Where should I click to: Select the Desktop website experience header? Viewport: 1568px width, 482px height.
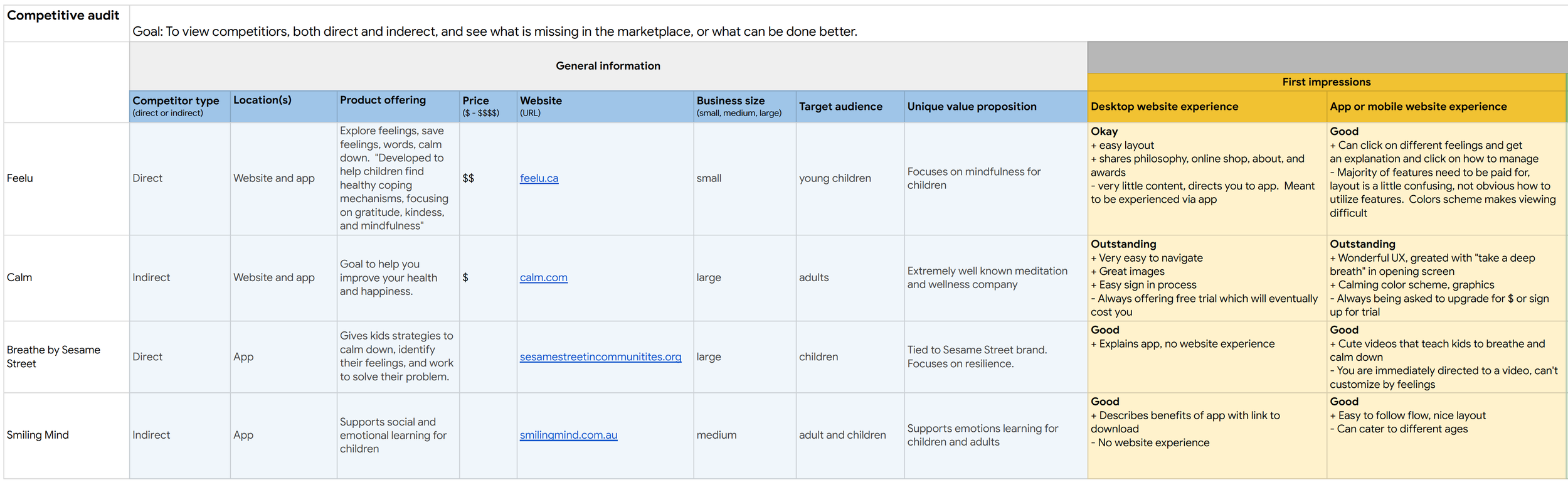[1207, 106]
